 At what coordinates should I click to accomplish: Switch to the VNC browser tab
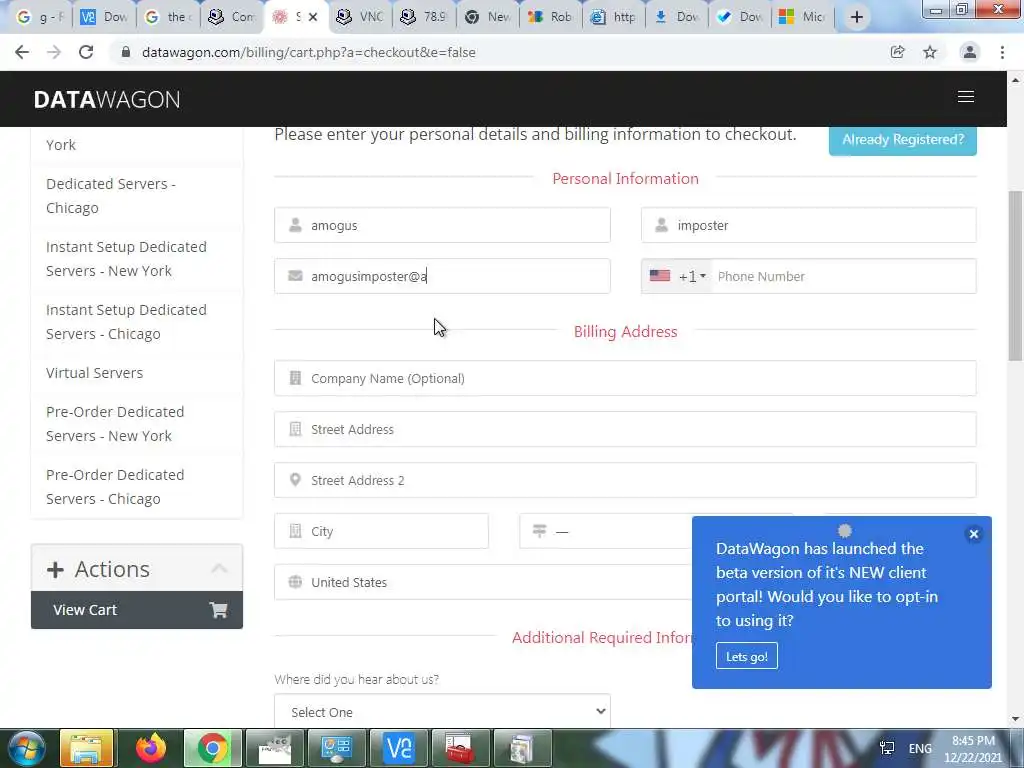(360, 17)
